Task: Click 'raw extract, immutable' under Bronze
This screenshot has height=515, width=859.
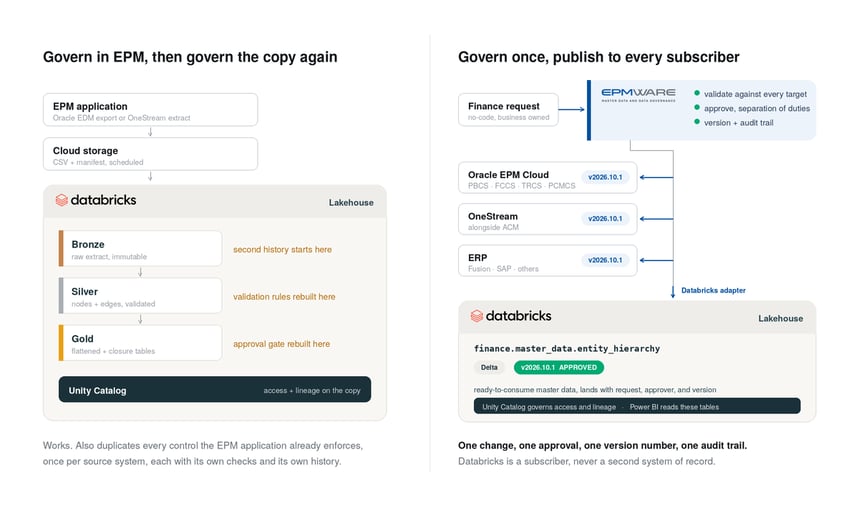Action: (x=109, y=256)
